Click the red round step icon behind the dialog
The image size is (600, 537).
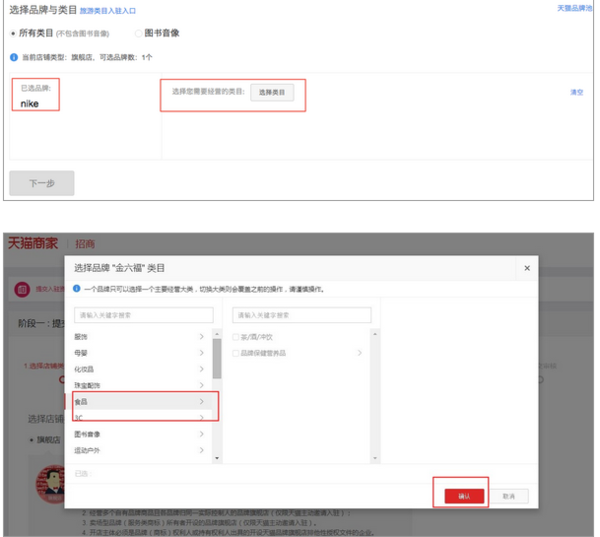[22, 289]
